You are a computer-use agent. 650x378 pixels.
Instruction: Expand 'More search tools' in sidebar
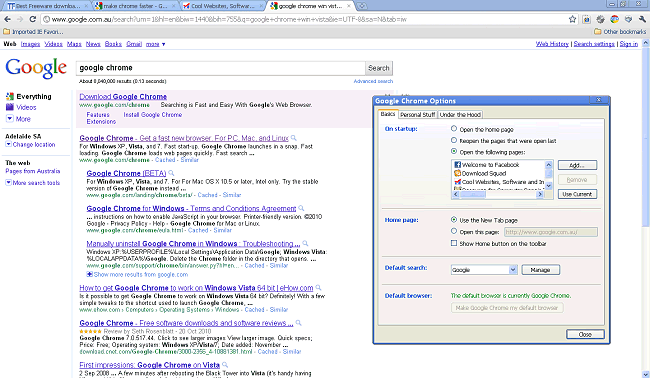click(x=33, y=183)
